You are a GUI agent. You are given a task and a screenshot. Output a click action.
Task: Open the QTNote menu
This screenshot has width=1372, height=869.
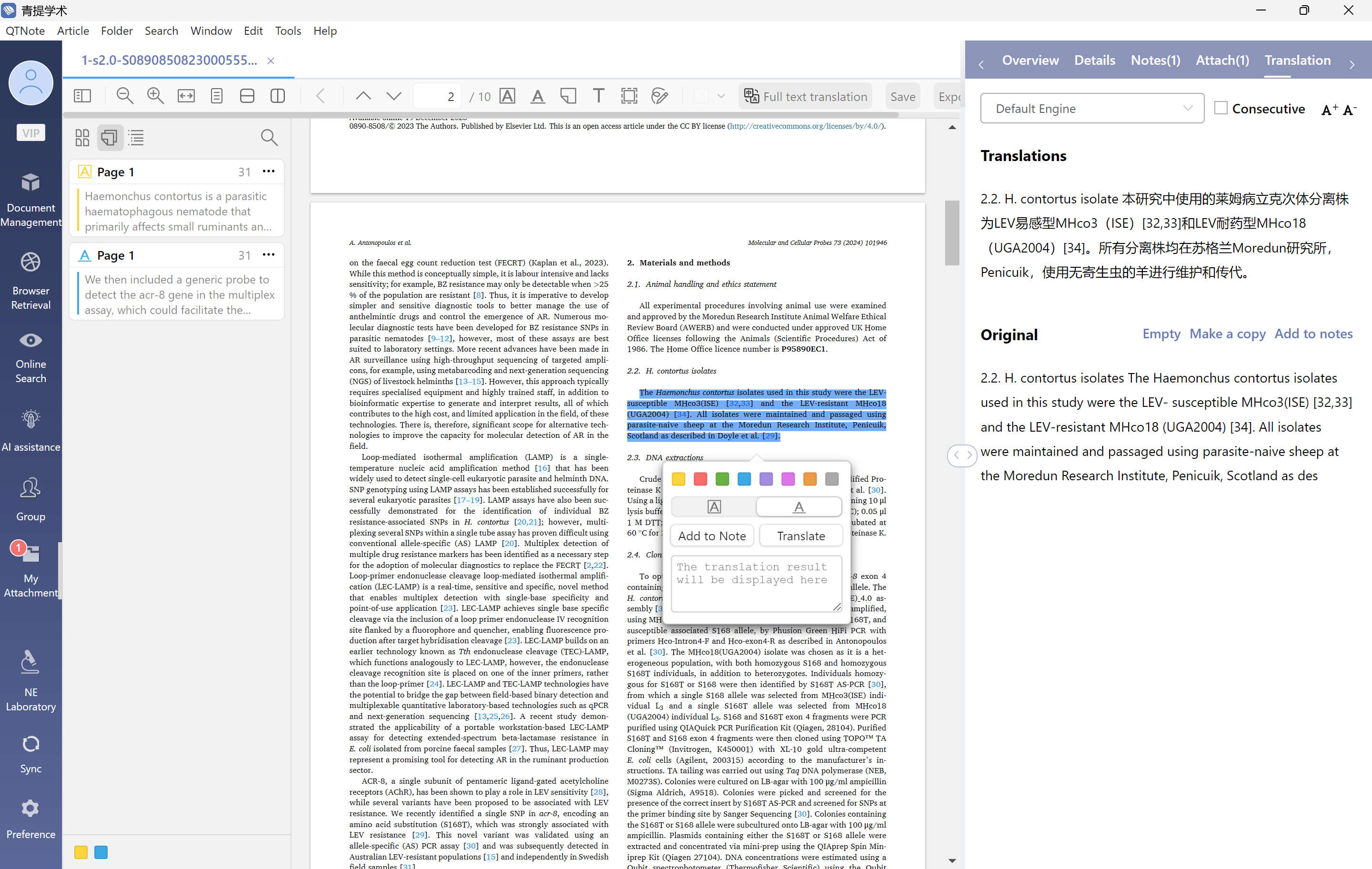pos(25,31)
